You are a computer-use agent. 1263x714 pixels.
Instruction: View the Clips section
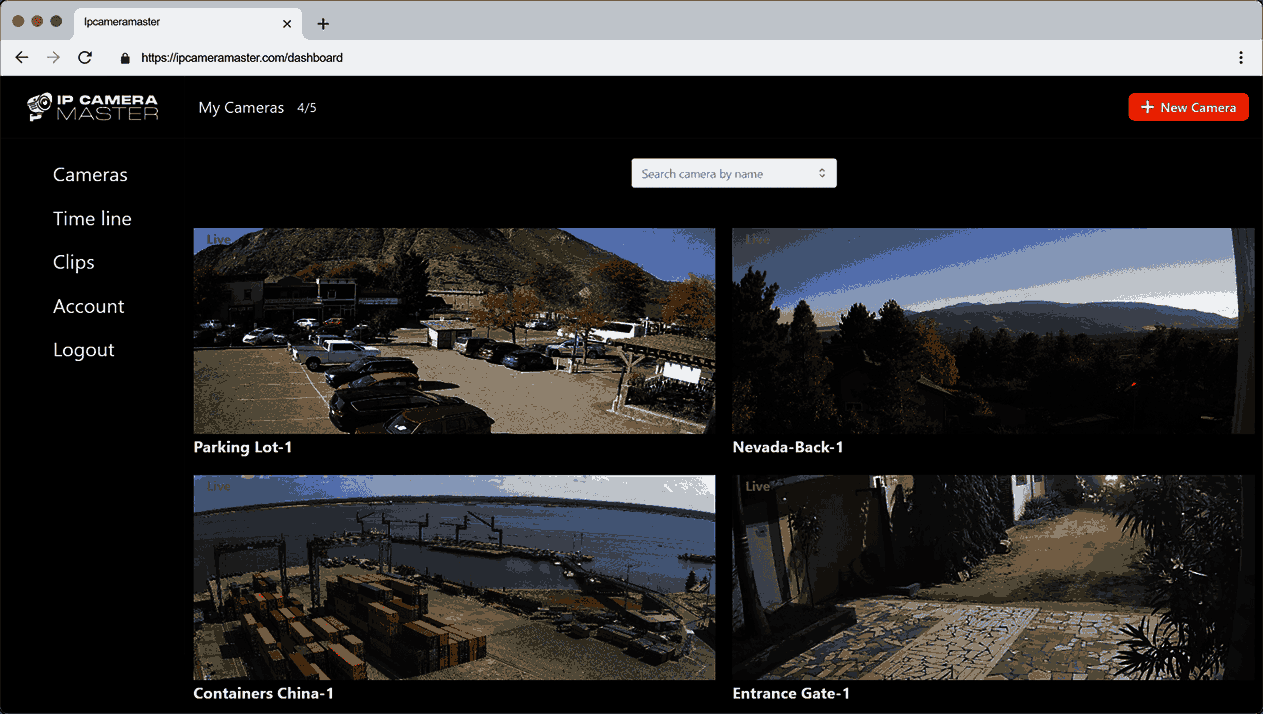point(73,262)
